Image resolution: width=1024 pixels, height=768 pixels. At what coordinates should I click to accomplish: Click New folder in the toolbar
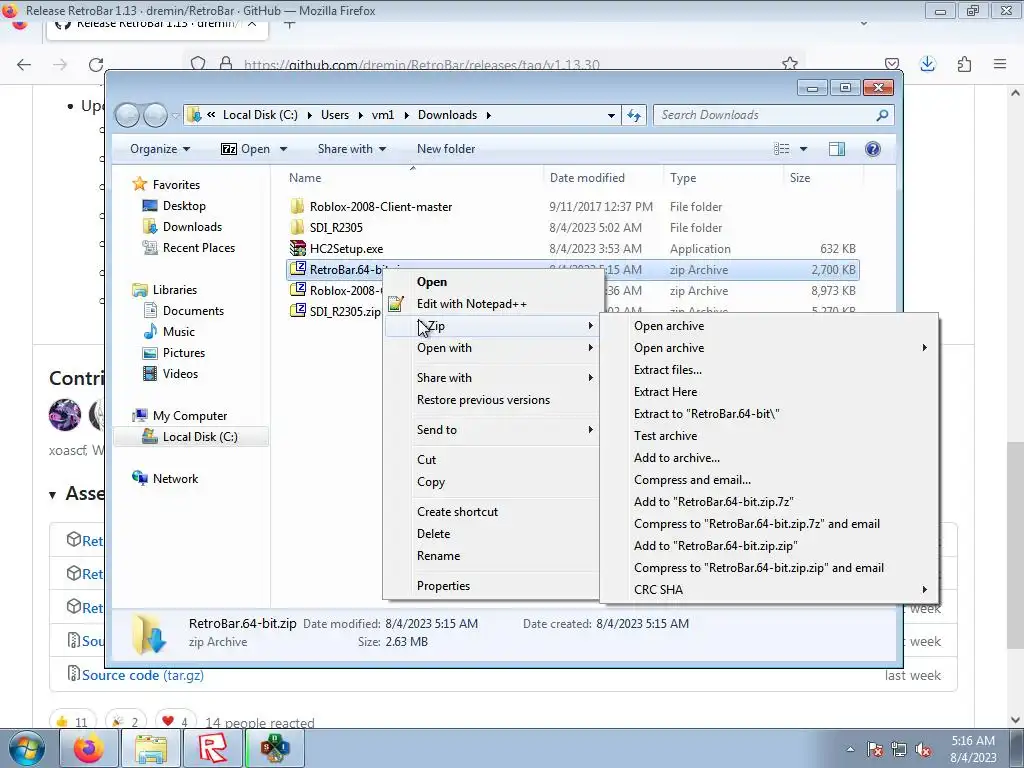tap(446, 149)
